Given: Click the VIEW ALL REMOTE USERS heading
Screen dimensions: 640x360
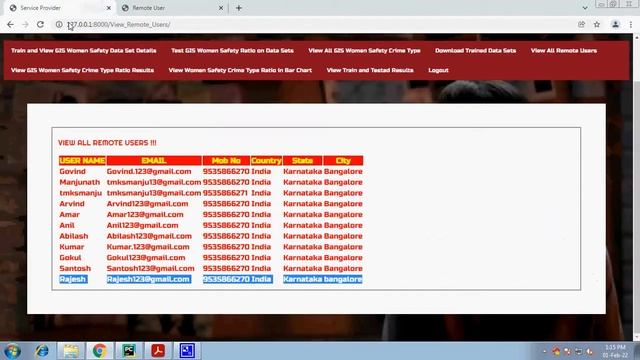Looking at the screenshot, I should (107, 143).
